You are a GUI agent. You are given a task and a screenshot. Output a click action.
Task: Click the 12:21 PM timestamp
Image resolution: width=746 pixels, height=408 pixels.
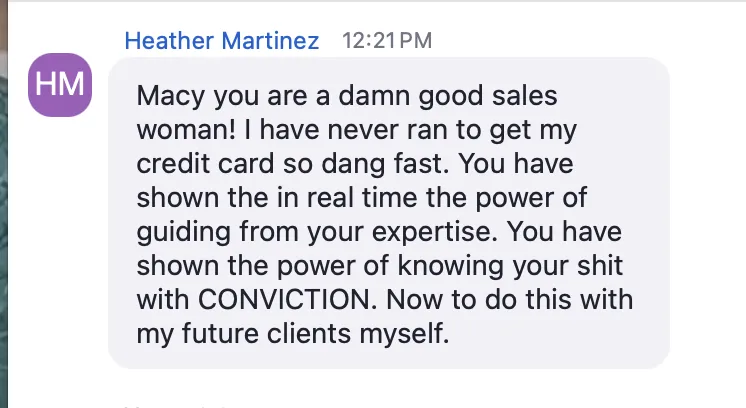point(387,41)
